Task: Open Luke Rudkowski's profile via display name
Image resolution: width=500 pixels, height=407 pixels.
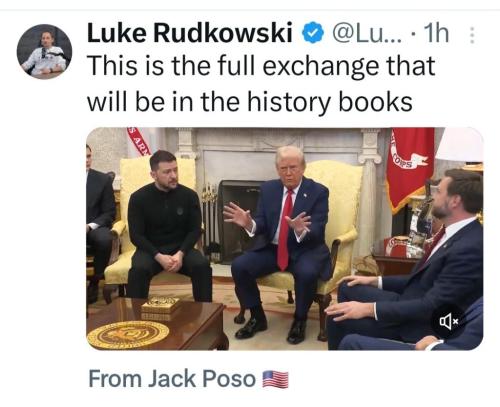Action: click(190, 33)
